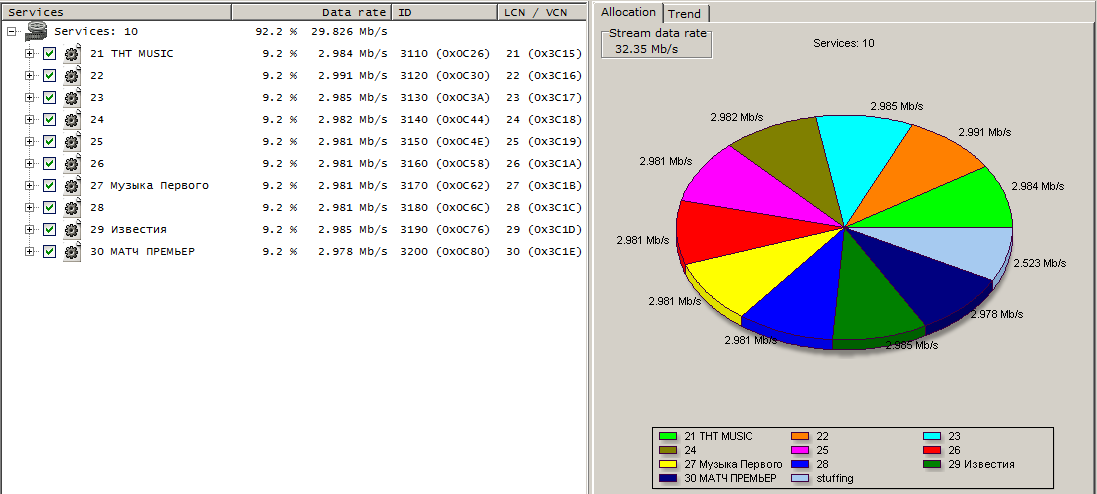Expand the service 22 tree node
The height and width of the screenshot is (494, 1097).
coord(29,76)
